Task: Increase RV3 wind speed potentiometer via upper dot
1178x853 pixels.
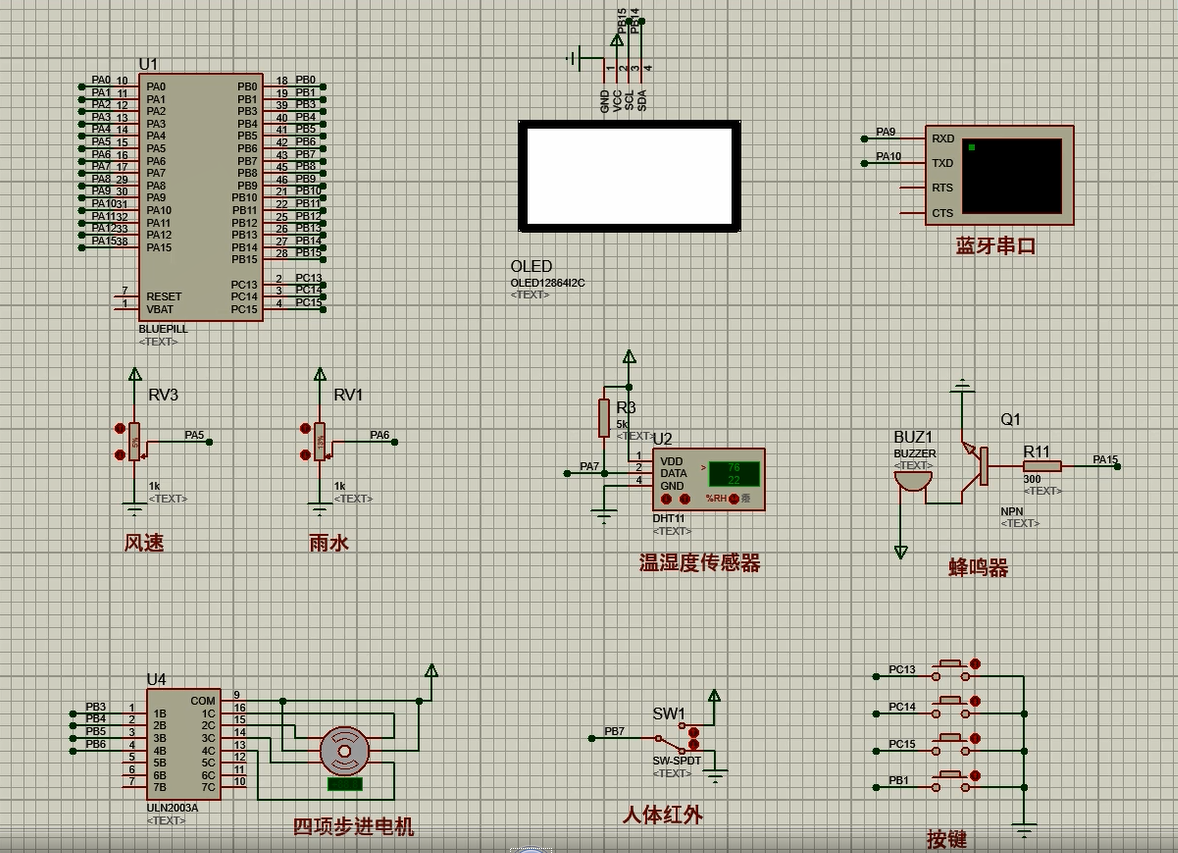Action: (121, 428)
